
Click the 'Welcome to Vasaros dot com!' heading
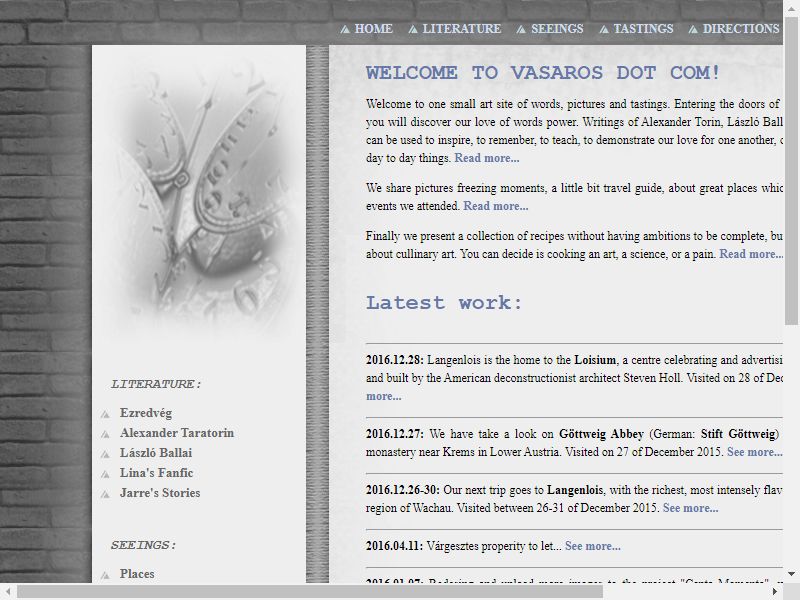pos(543,72)
